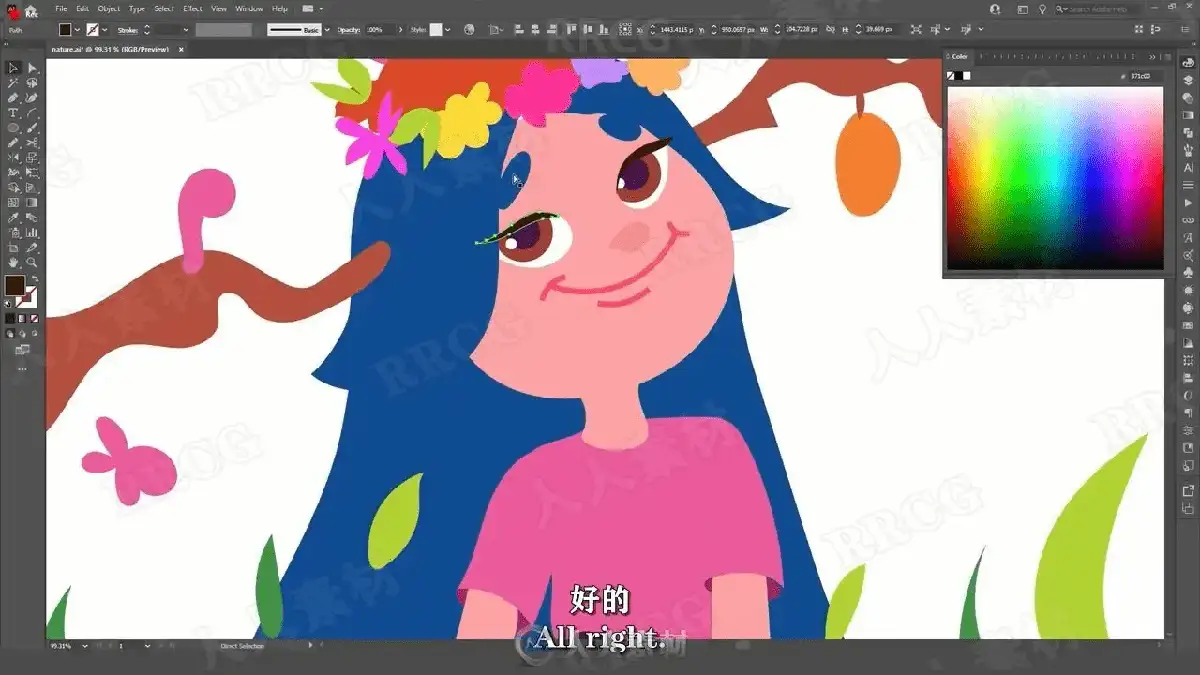Image resolution: width=1200 pixels, height=675 pixels.
Task: Change the screen mode in the toolbar
Action: 21,350
